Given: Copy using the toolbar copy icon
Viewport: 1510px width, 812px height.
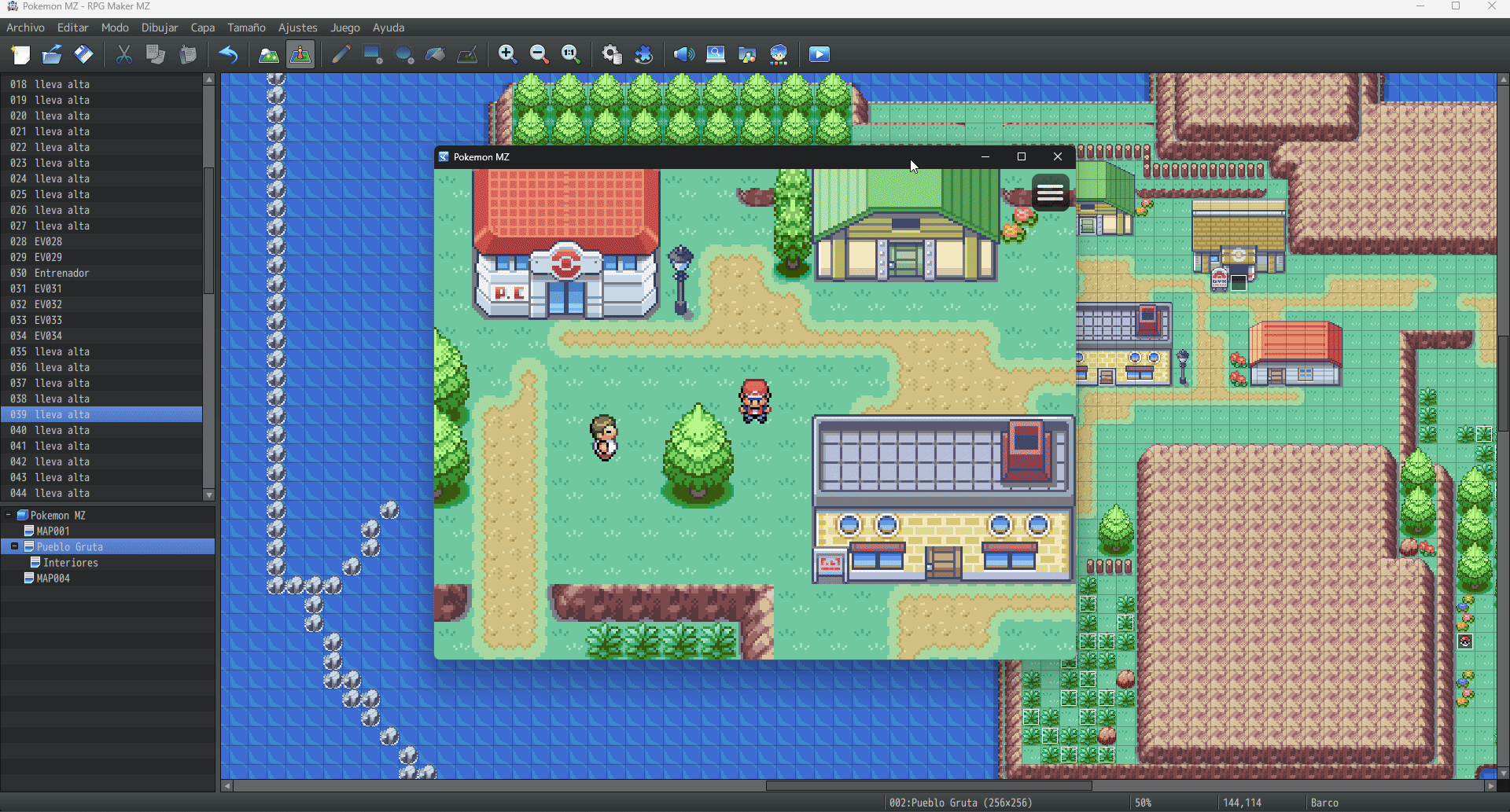Looking at the screenshot, I should pos(156,54).
